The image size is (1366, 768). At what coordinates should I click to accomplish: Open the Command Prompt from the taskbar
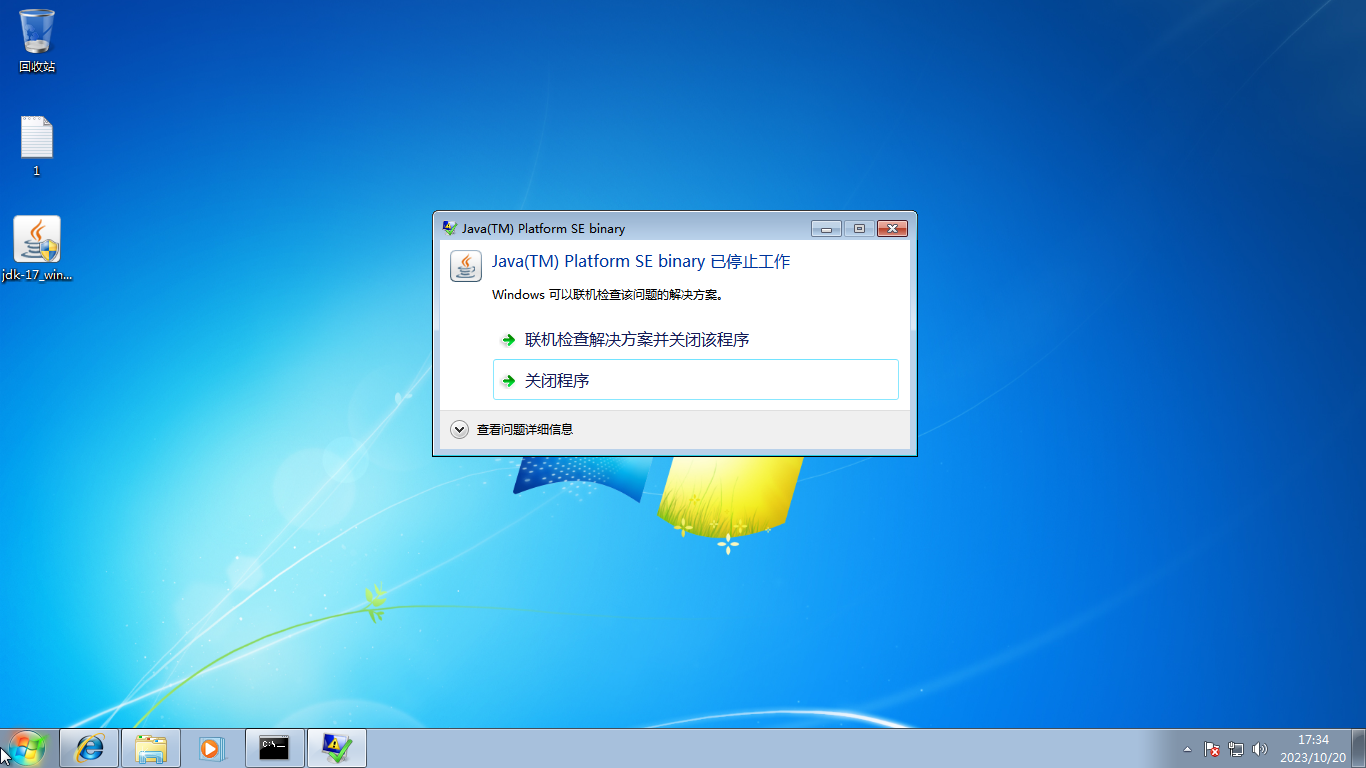coord(274,747)
